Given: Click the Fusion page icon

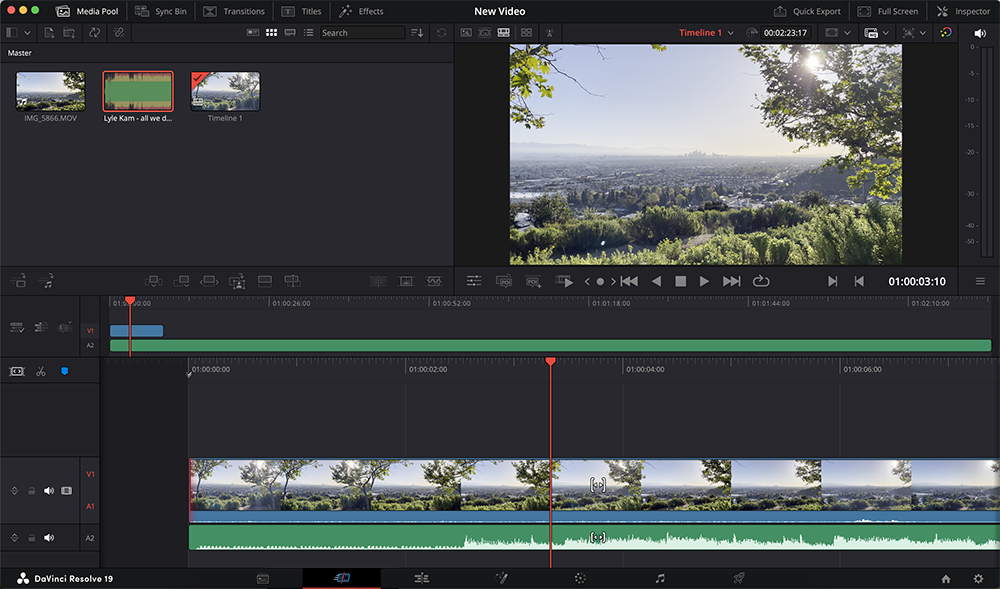Looking at the screenshot, I should [502, 578].
